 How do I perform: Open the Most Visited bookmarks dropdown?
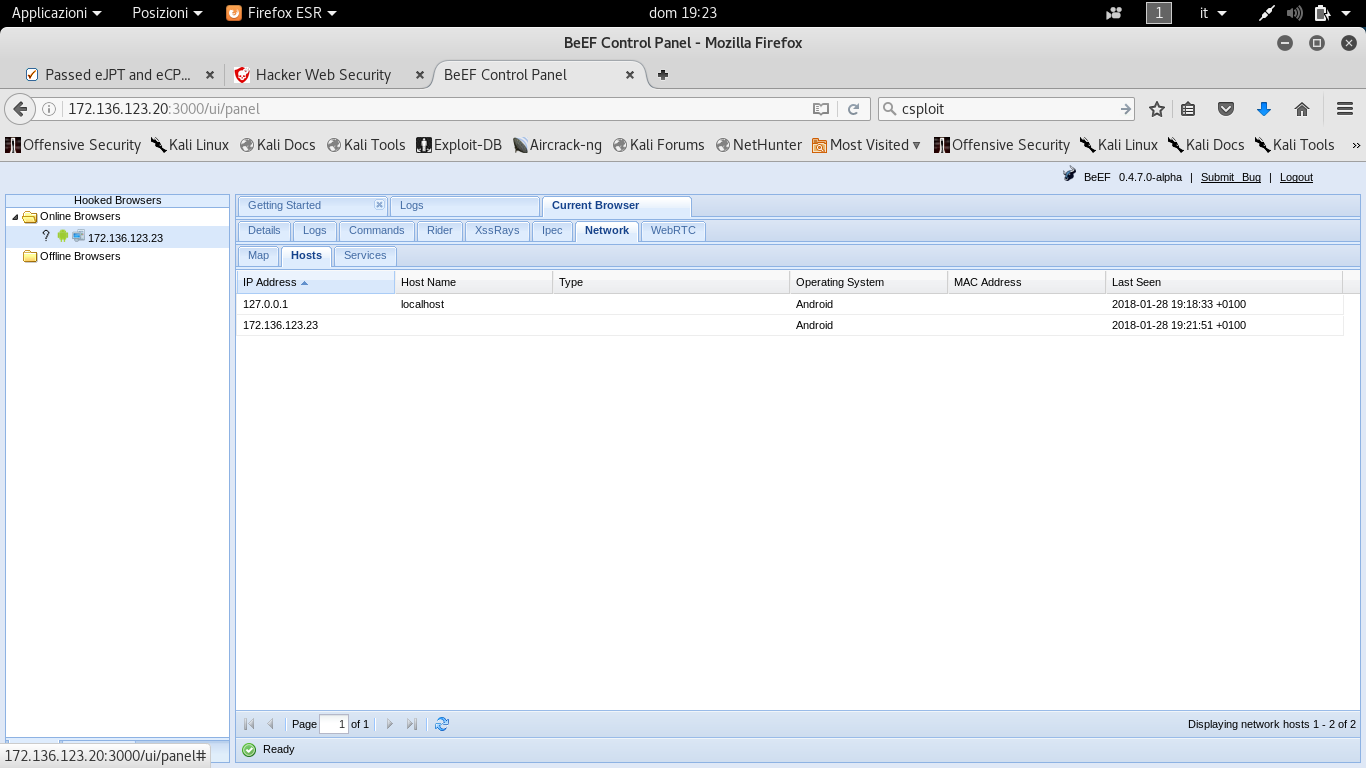pyautogui.click(x=866, y=145)
